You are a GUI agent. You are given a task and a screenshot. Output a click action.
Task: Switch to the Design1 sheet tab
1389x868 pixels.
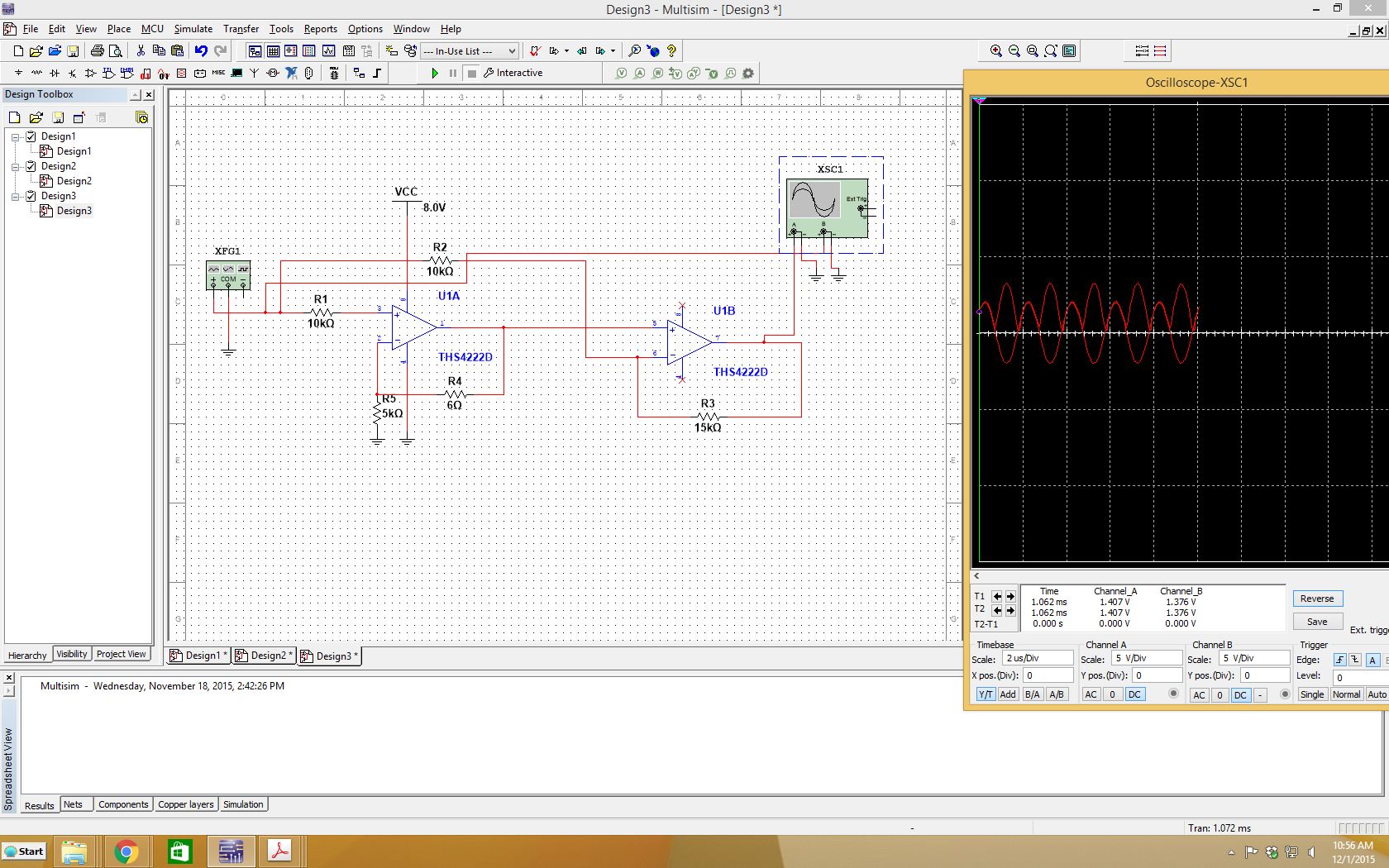pos(198,656)
